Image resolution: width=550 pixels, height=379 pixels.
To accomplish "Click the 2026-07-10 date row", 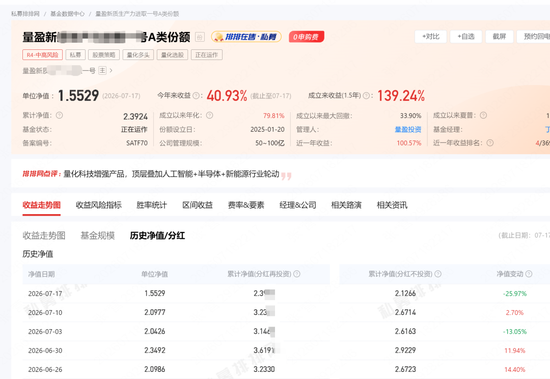I will tap(45, 312).
